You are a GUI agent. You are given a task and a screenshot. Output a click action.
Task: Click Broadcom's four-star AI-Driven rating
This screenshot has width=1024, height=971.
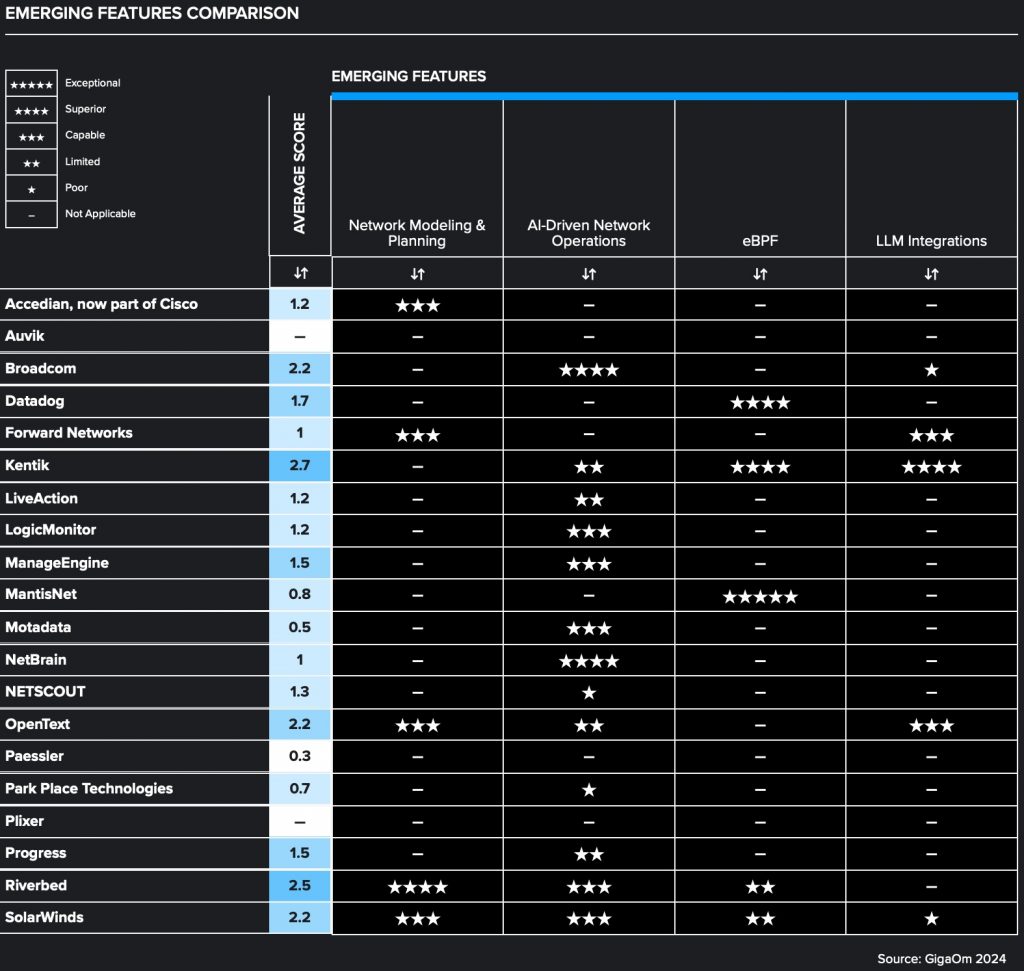[x=589, y=368]
